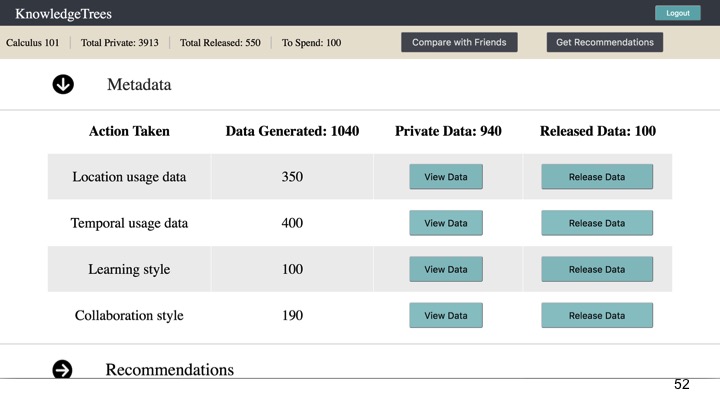Click the Total Released: 550 indicator

coord(220,43)
